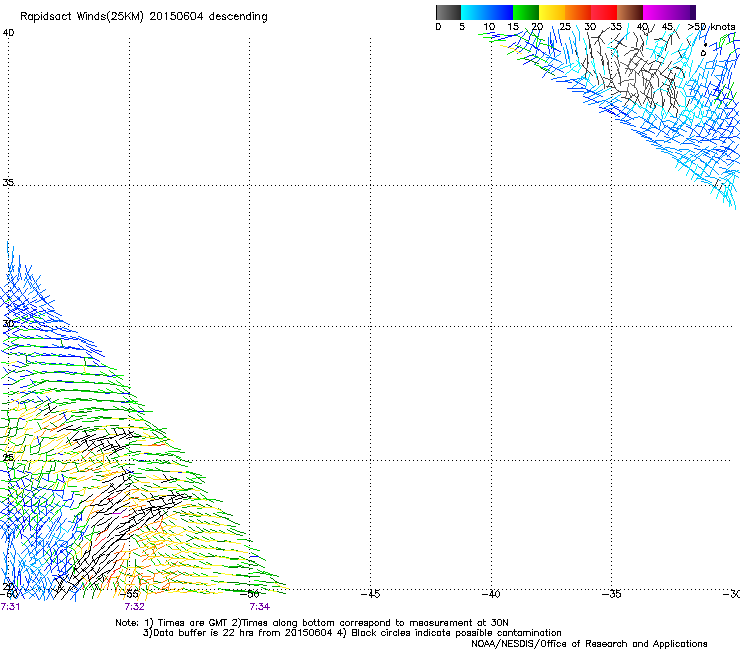Click the purple time stamp 7:32
The width and height of the screenshot is (740, 650).
tap(135, 607)
